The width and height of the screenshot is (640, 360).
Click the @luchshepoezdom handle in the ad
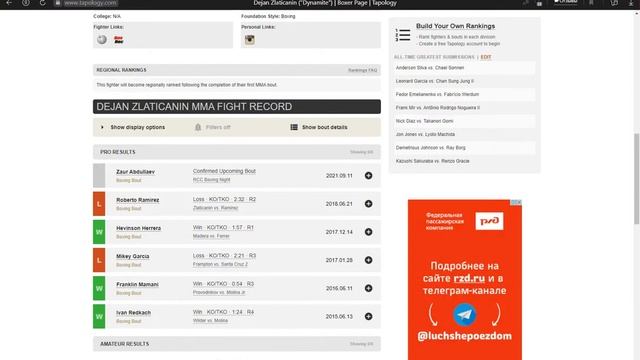click(x=464, y=336)
